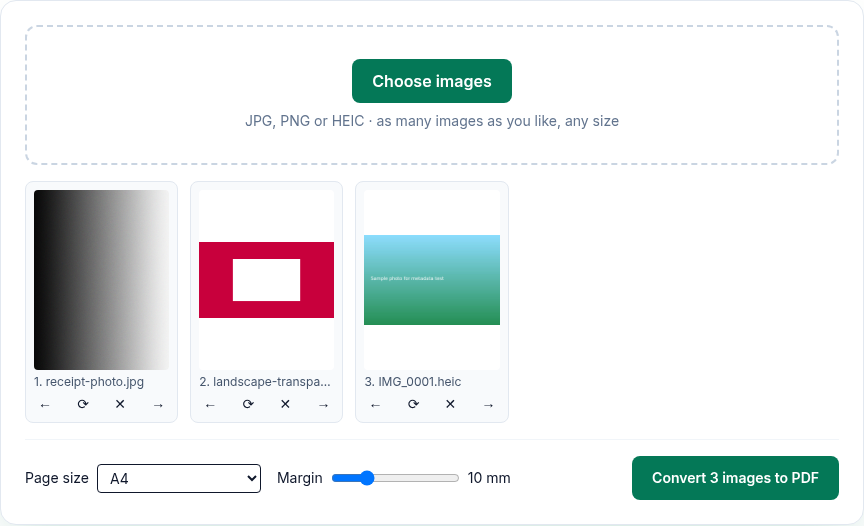The height and width of the screenshot is (526, 864).
Task: Click the '10 mm' margin value
Action: pos(489,478)
